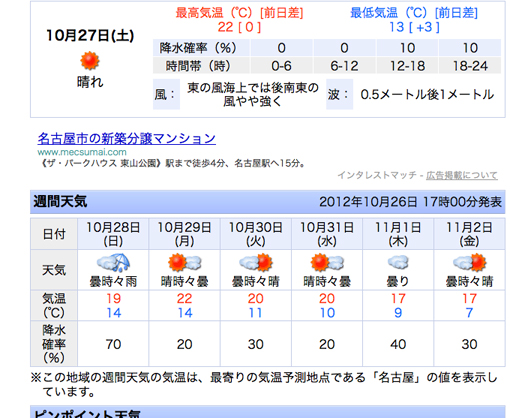Click the 40 percent precipitation cell
The height and width of the screenshot is (418, 510).
coord(398,344)
